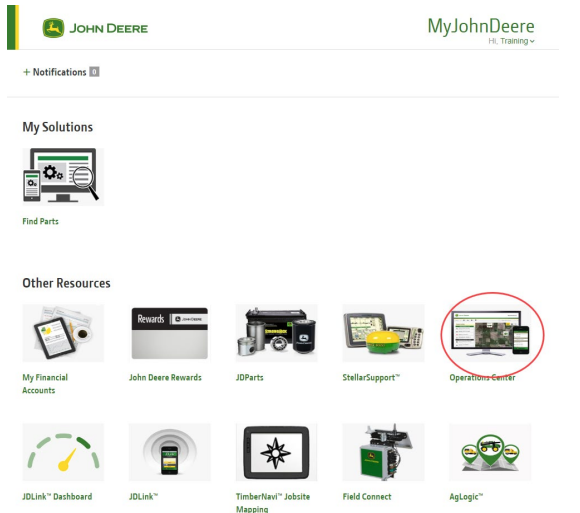Image resolution: width=580 pixels, height=513 pixels.
Task: Follow the Operations Center text link
Action: tap(482, 377)
